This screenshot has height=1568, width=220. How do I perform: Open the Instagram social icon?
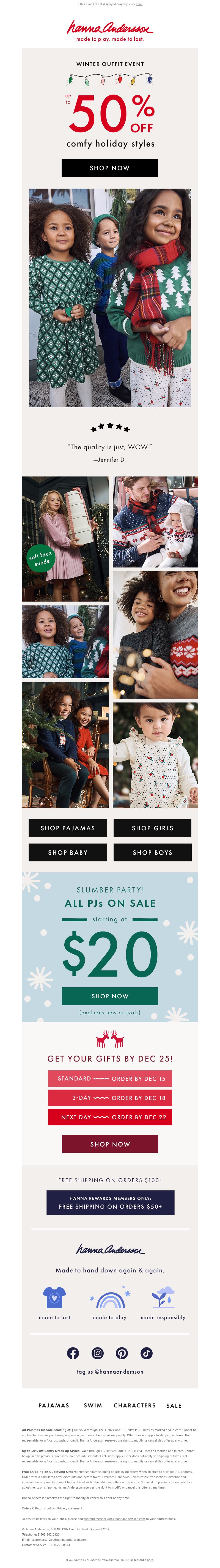coord(98,1353)
